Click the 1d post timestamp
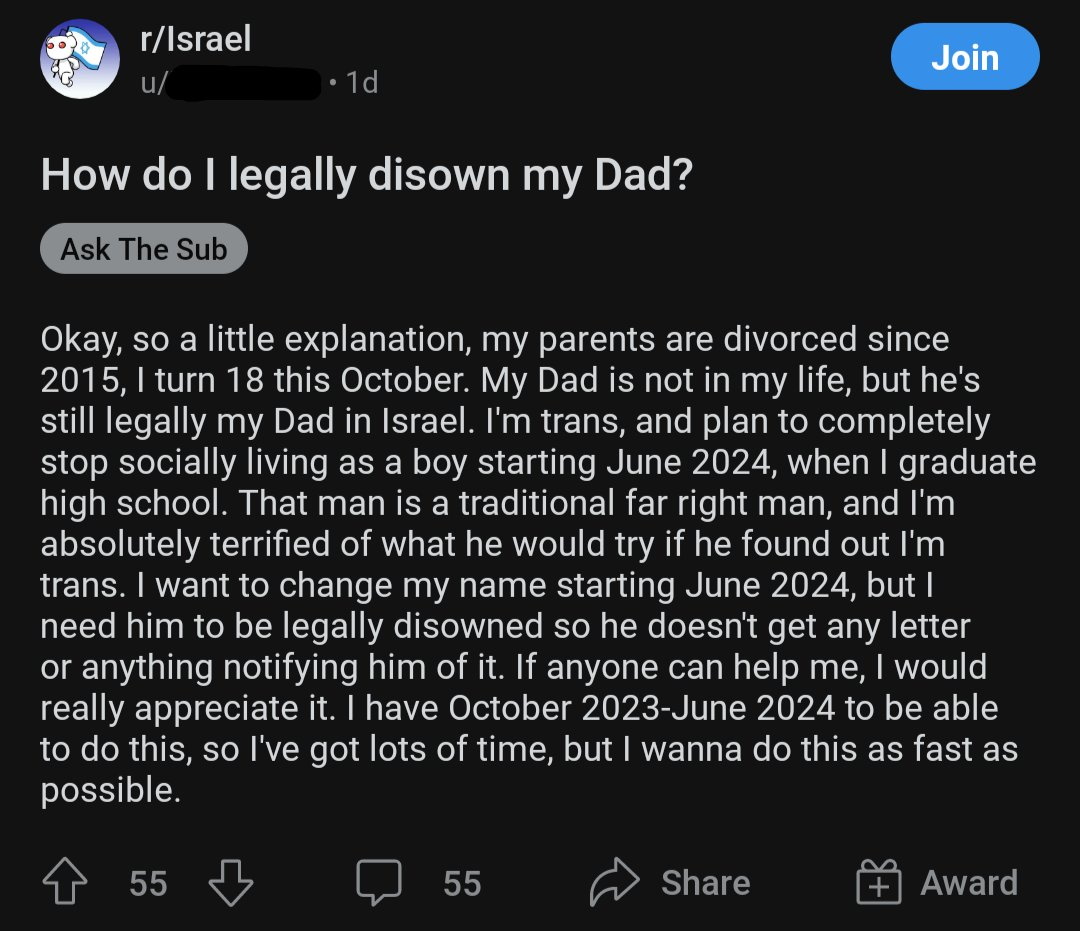Image resolution: width=1080 pixels, height=931 pixels. pyautogui.click(x=362, y=83)
